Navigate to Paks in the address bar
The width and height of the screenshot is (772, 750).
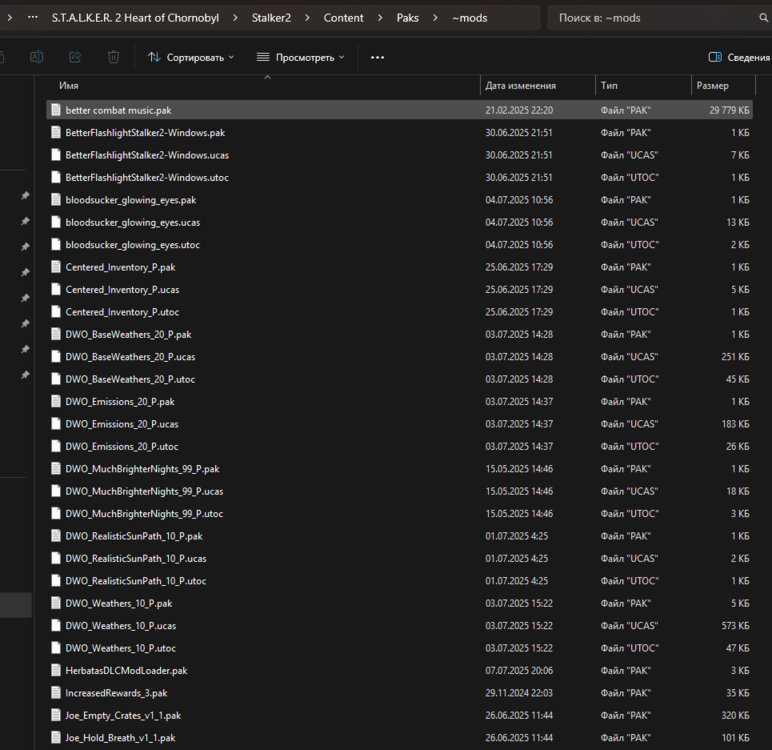click(407, 18)
